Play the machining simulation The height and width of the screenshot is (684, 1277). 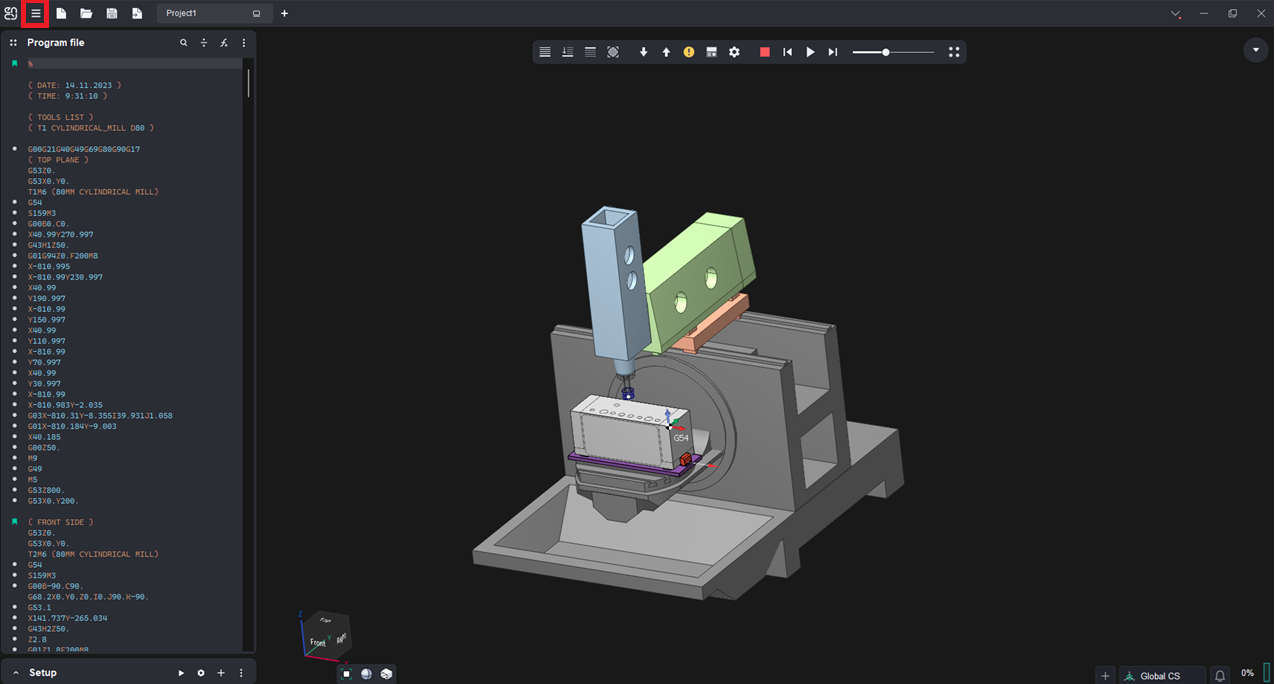810,52
